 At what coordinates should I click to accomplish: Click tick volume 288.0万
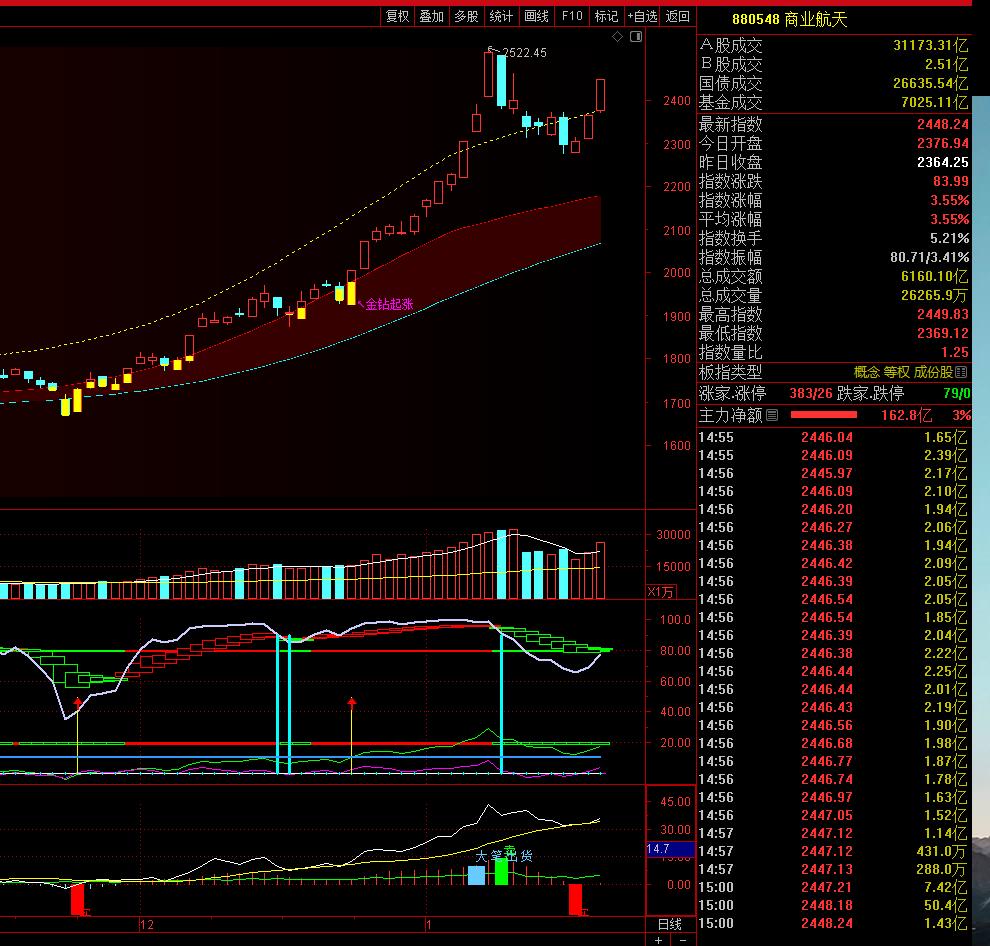tap(941, 869)
